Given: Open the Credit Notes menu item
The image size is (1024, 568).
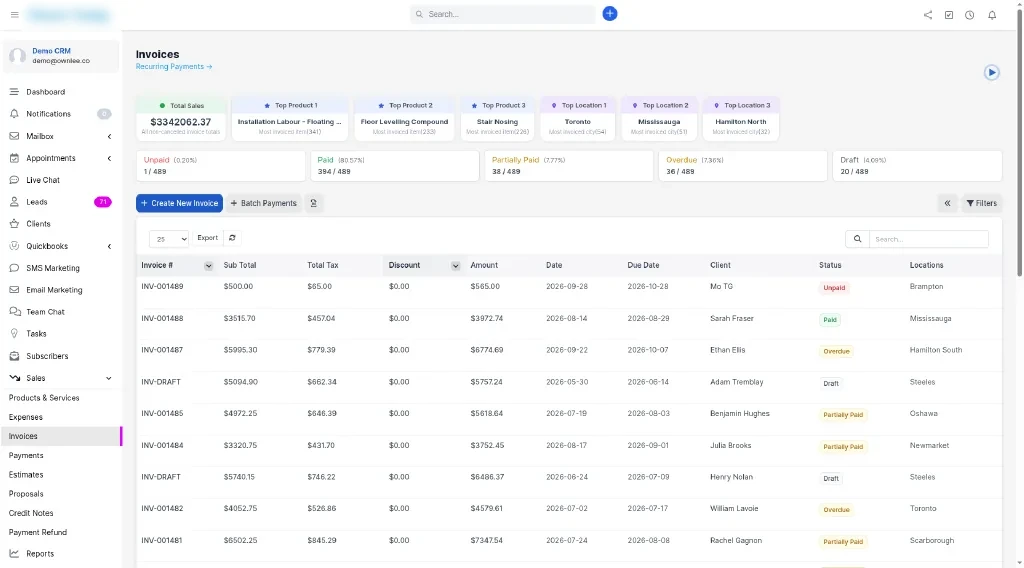Looking at the screenshot, I should point(31,513).
